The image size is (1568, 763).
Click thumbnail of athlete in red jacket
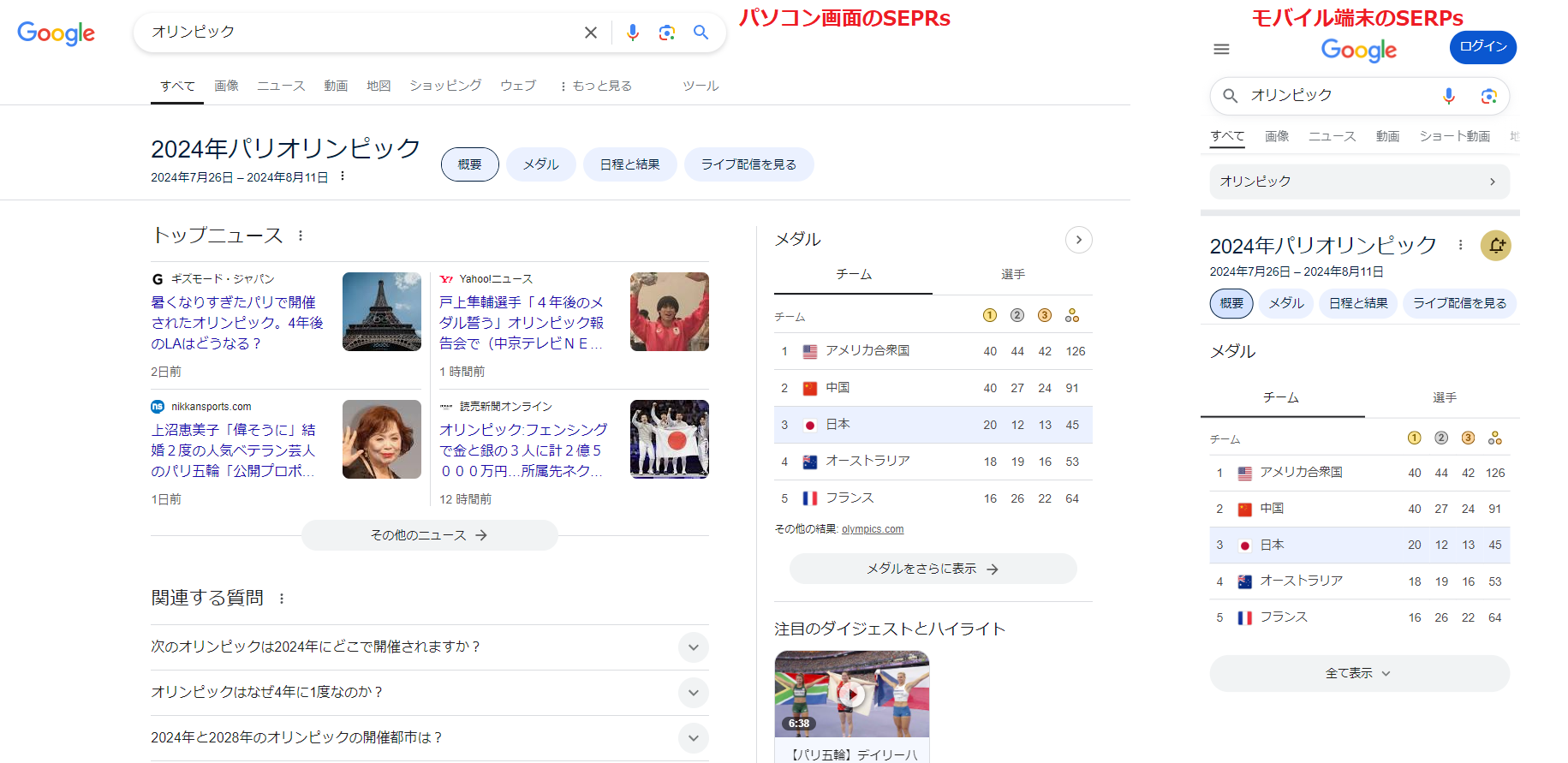click(x=670, y=312)
